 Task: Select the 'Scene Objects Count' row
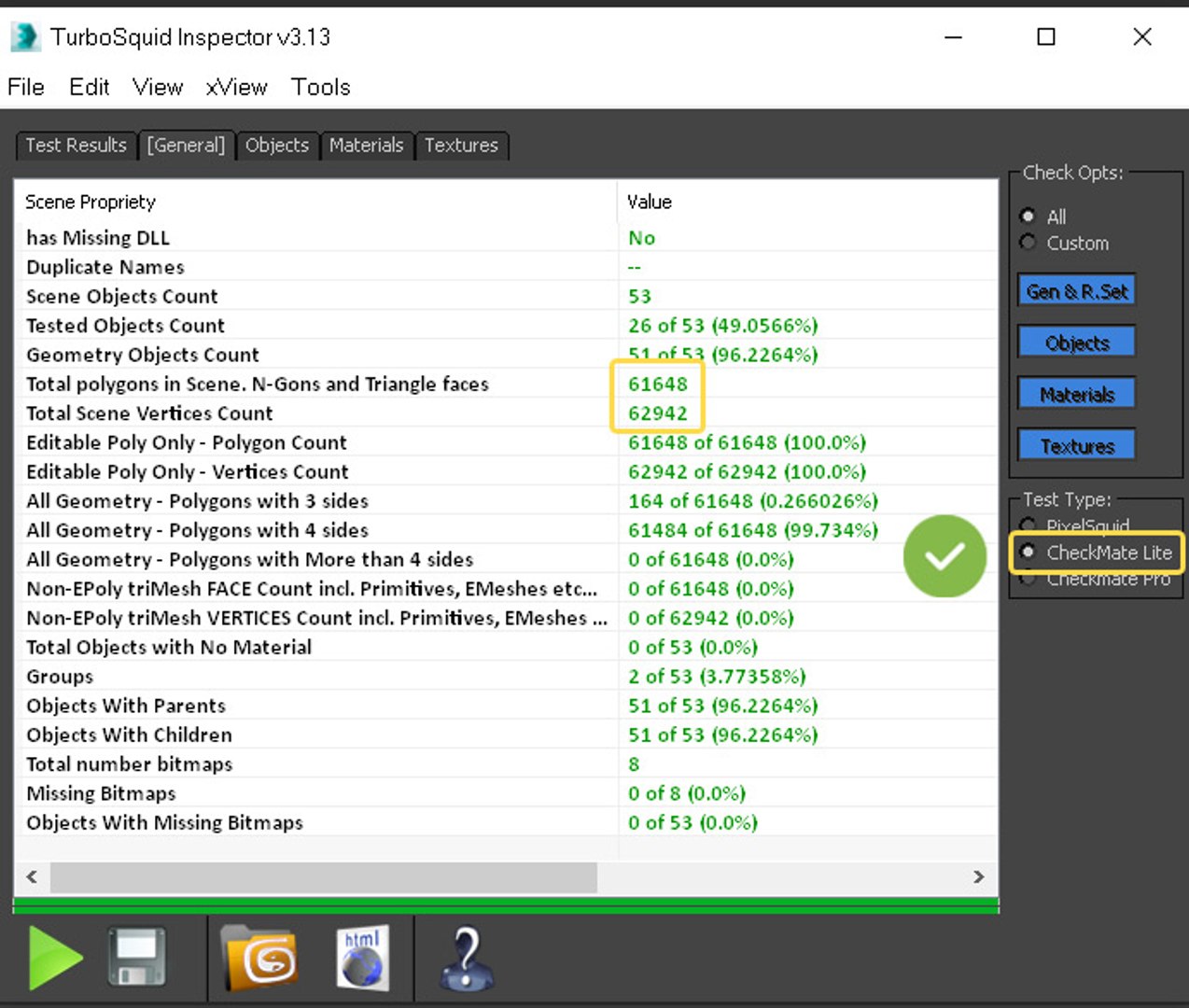click(506, 296)
